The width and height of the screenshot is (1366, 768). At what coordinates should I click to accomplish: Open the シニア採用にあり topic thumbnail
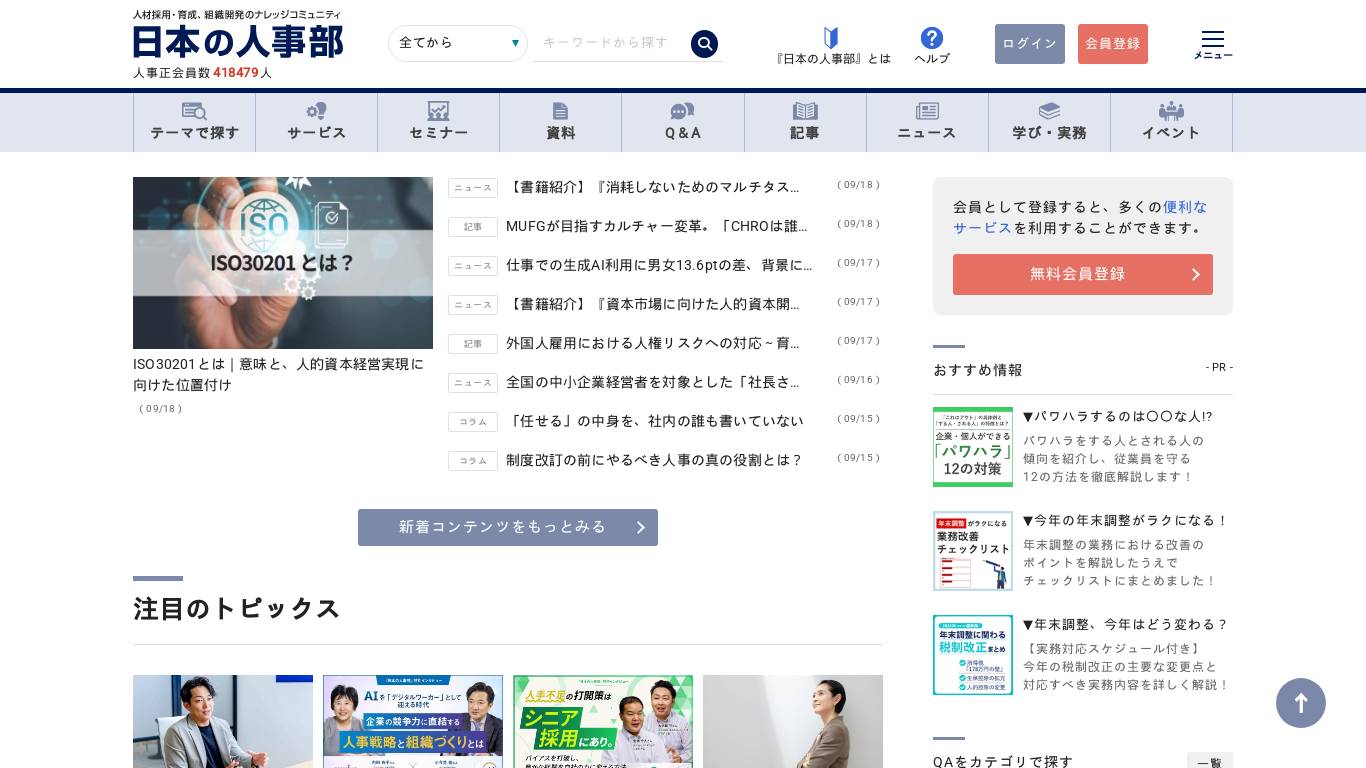pyautogui.click(x=603, y=721)
